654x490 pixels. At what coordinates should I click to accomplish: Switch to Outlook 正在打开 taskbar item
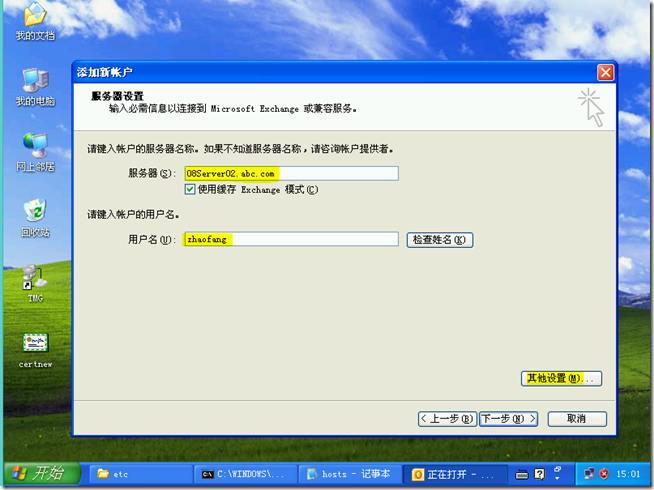pos(455,474)
